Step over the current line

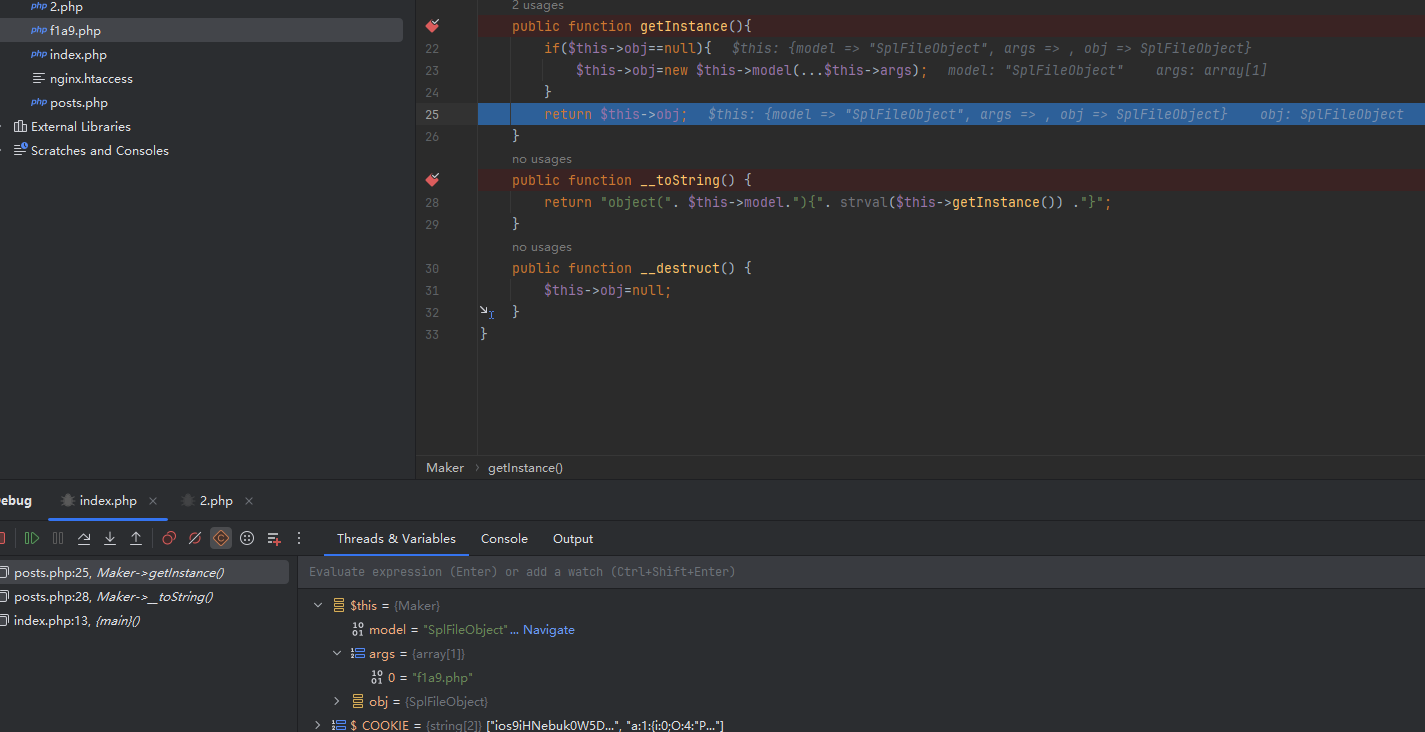click(x=84, y=538)
